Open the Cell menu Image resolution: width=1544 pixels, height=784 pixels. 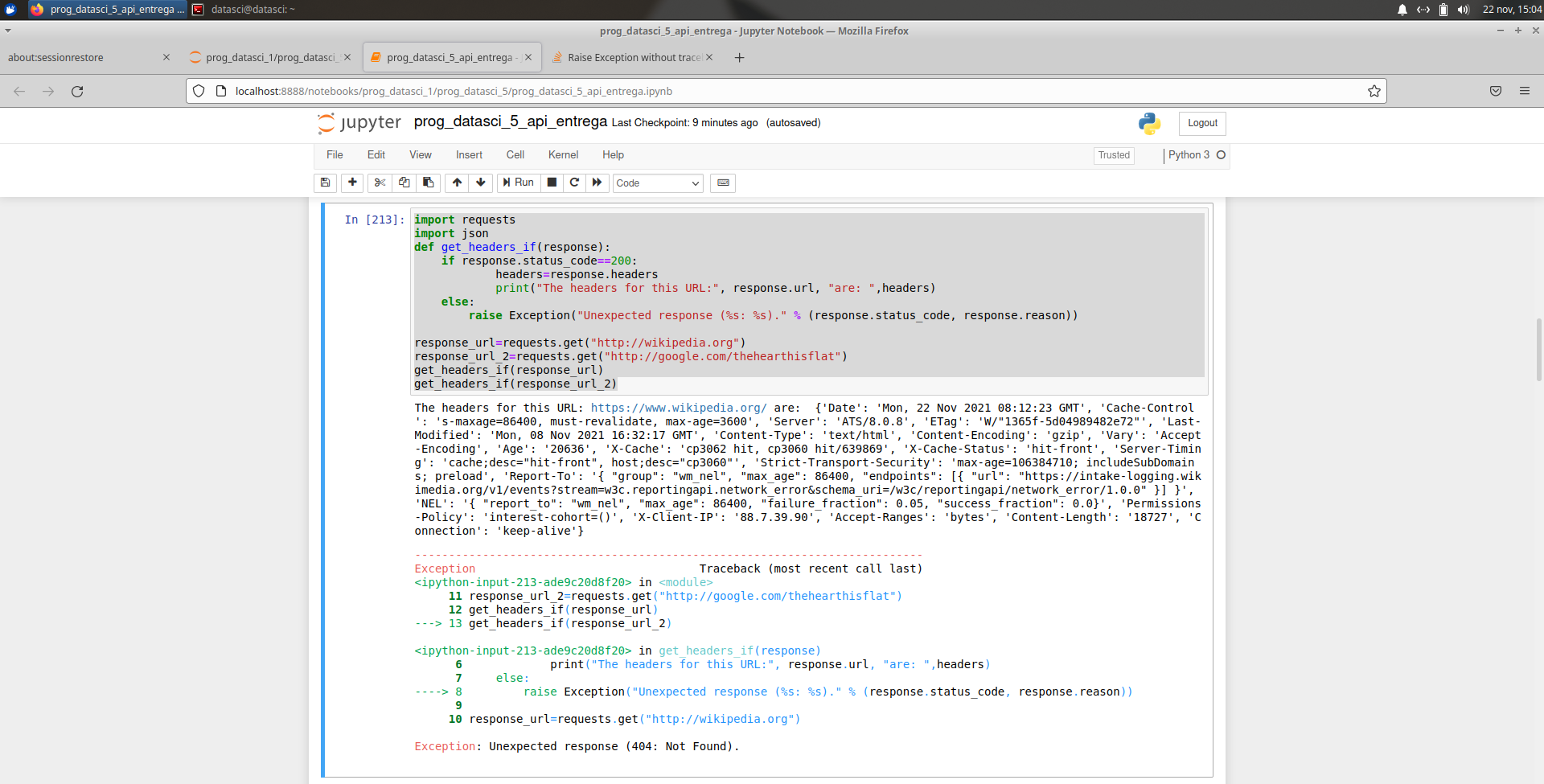tap(515, 155)
